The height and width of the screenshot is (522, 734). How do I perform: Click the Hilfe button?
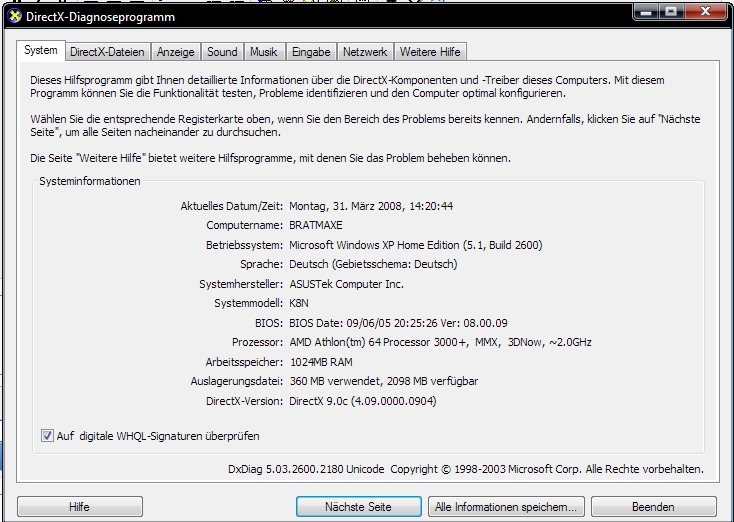tap(80, 507)
